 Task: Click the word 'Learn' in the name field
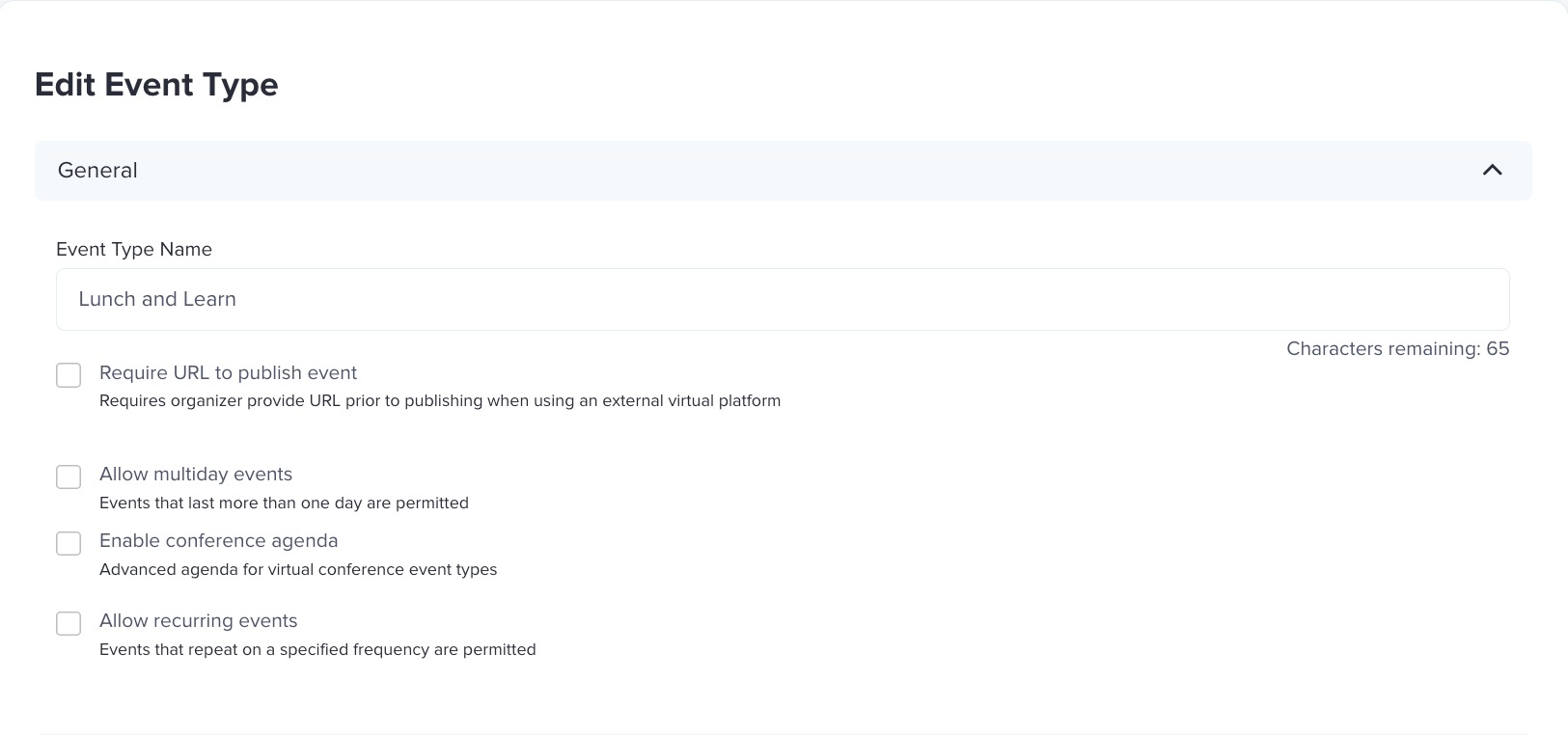click(x=209, y=299)
